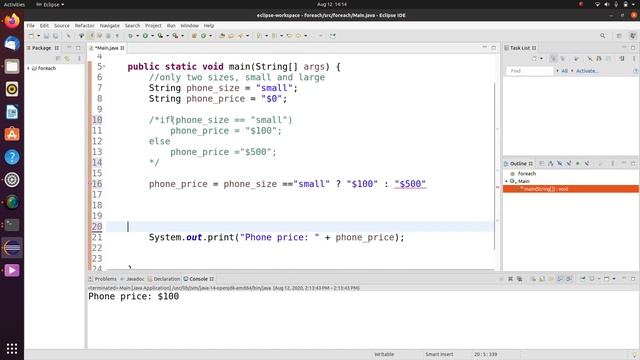Switch to the Javadoc tab

pyautogui.click(x=132, y=279)
